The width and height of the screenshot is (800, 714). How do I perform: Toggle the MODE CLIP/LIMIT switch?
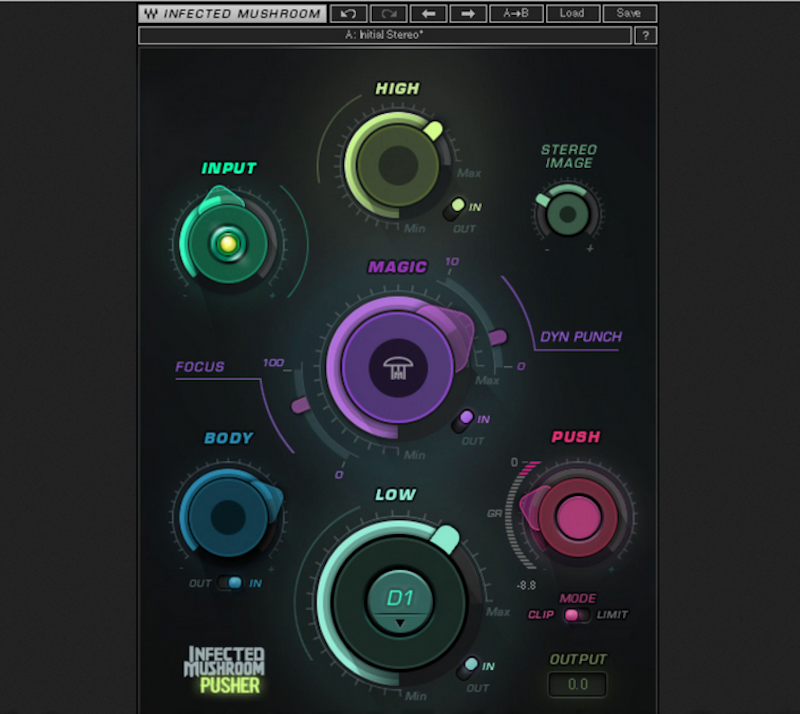576,615
